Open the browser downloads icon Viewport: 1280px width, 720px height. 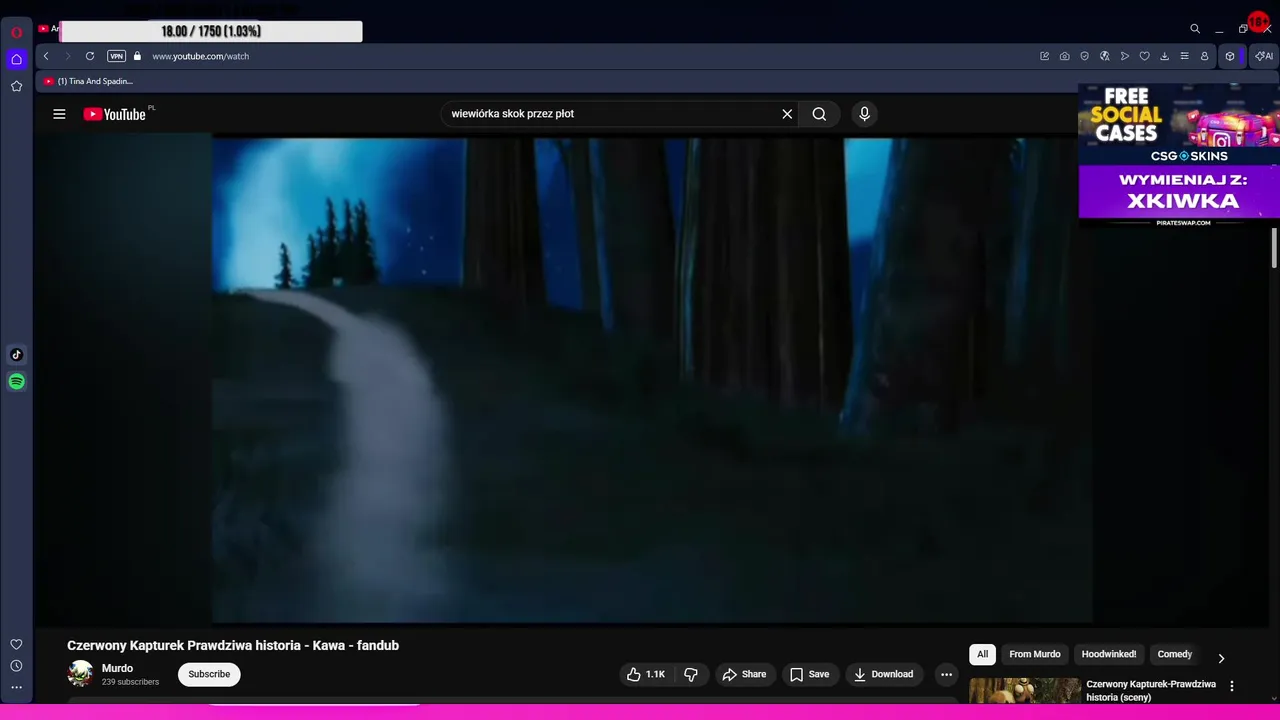tap(1165, 56)
